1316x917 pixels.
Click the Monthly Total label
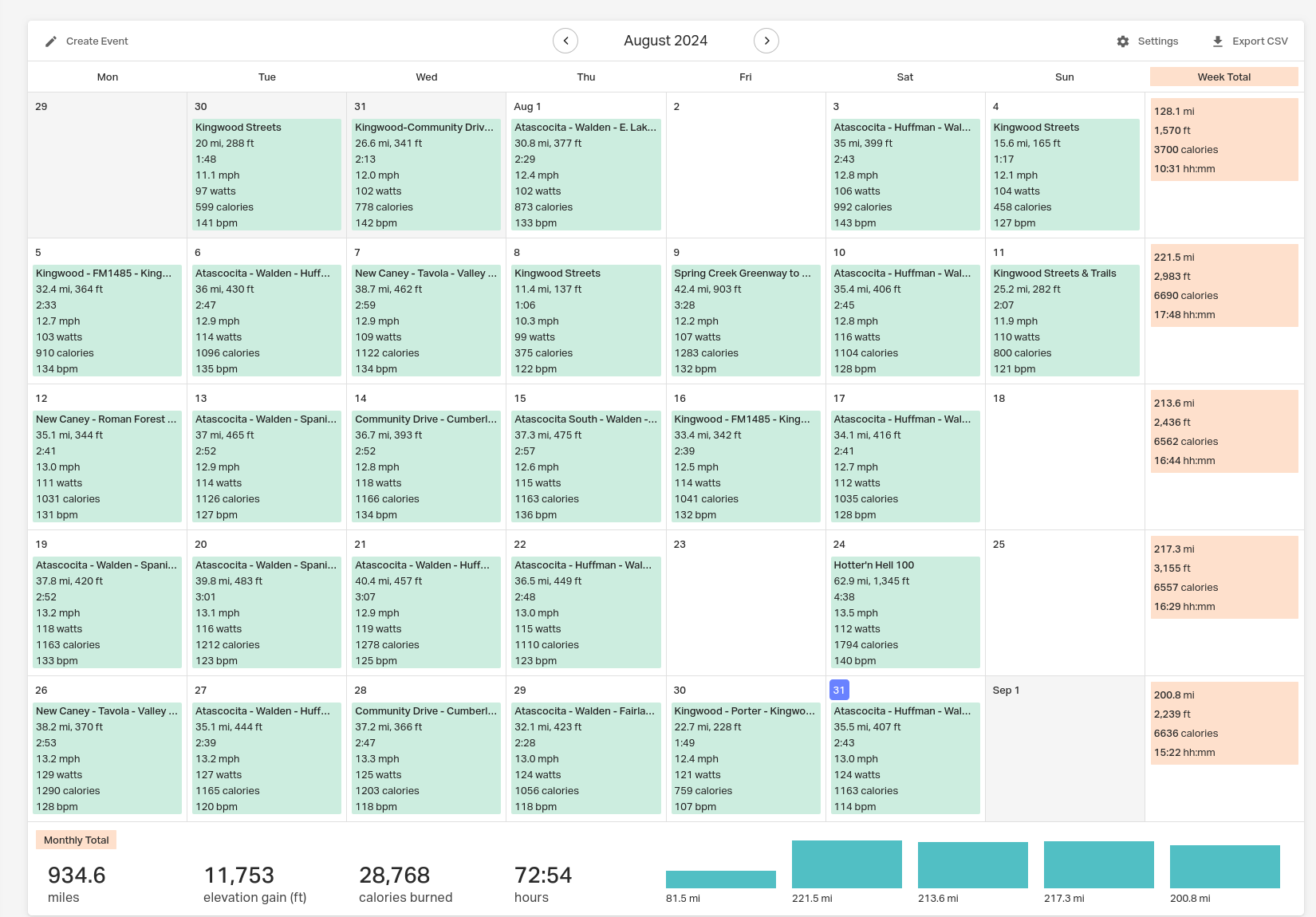pyautogui.click(x=77, y=840)
